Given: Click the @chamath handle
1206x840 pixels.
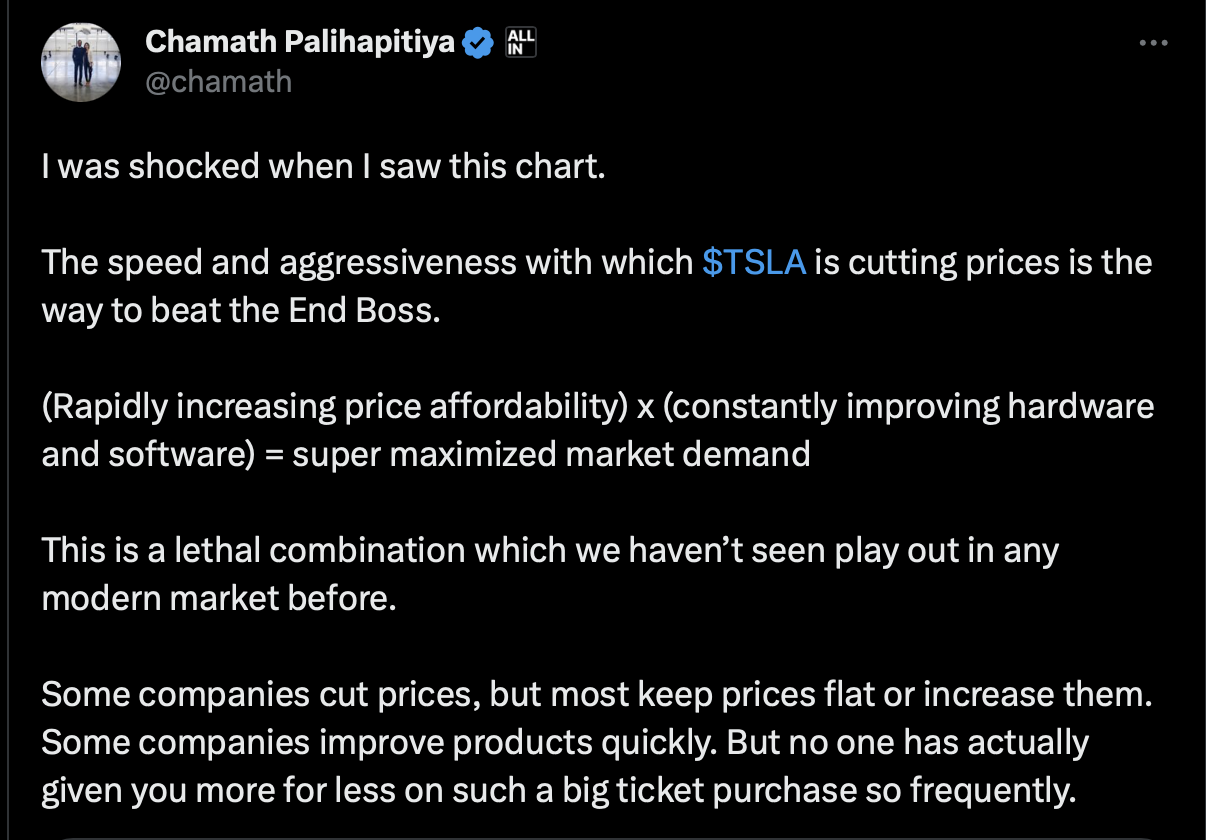Looking at the screenshot, I should pos(218,81).
